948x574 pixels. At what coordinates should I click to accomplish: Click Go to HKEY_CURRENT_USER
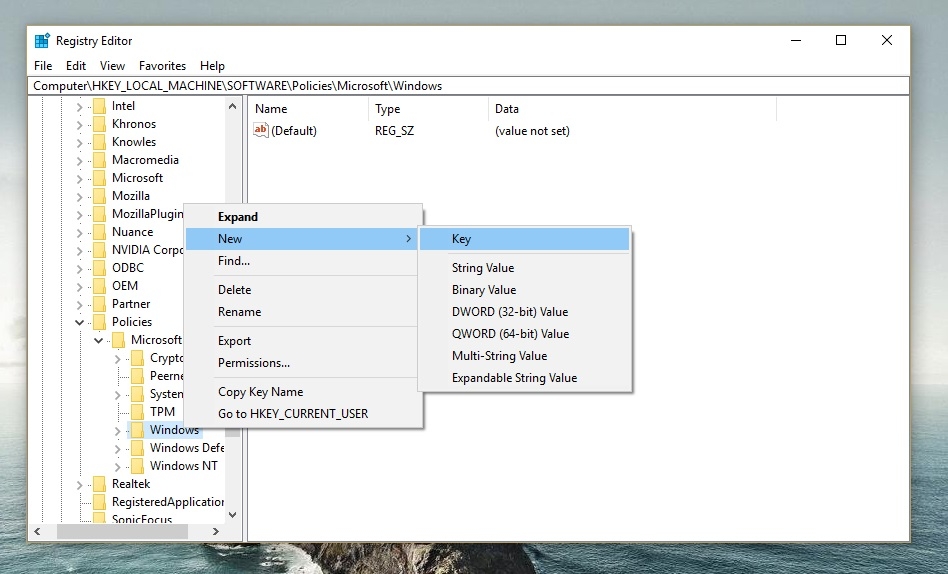pos(301,414)
